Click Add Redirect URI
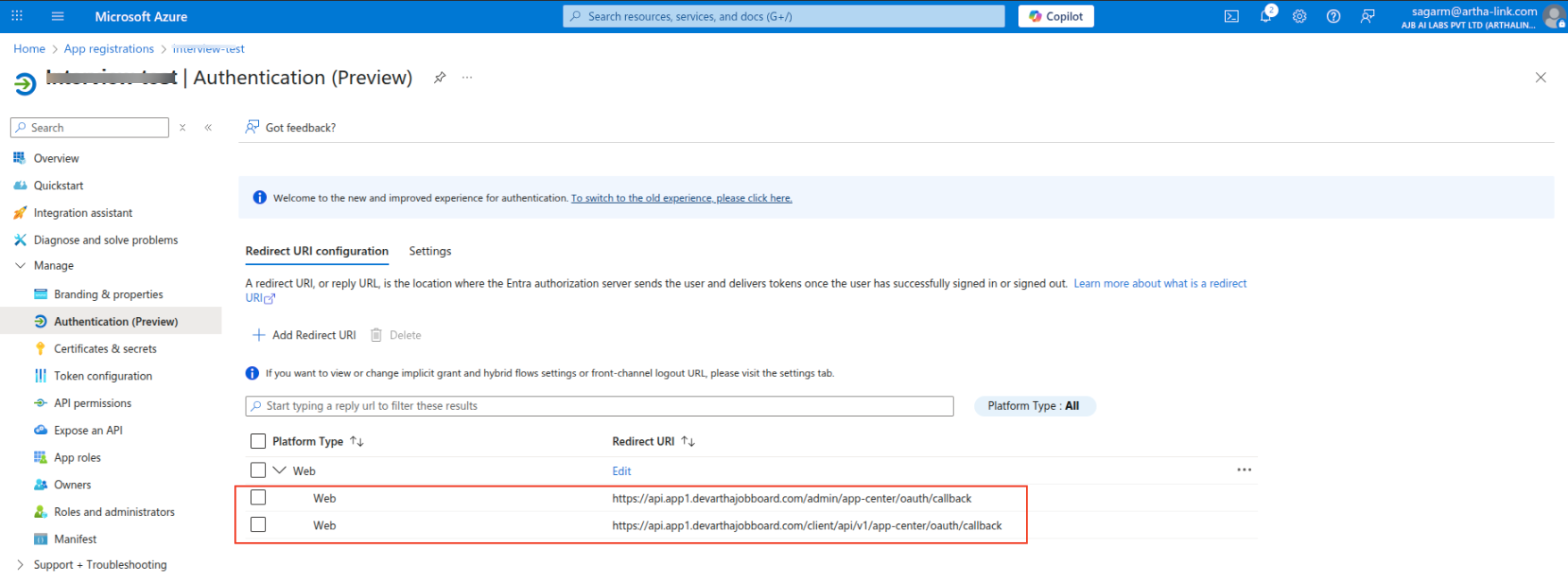This screenshot has width=1568, height=583. coord(304,335)
